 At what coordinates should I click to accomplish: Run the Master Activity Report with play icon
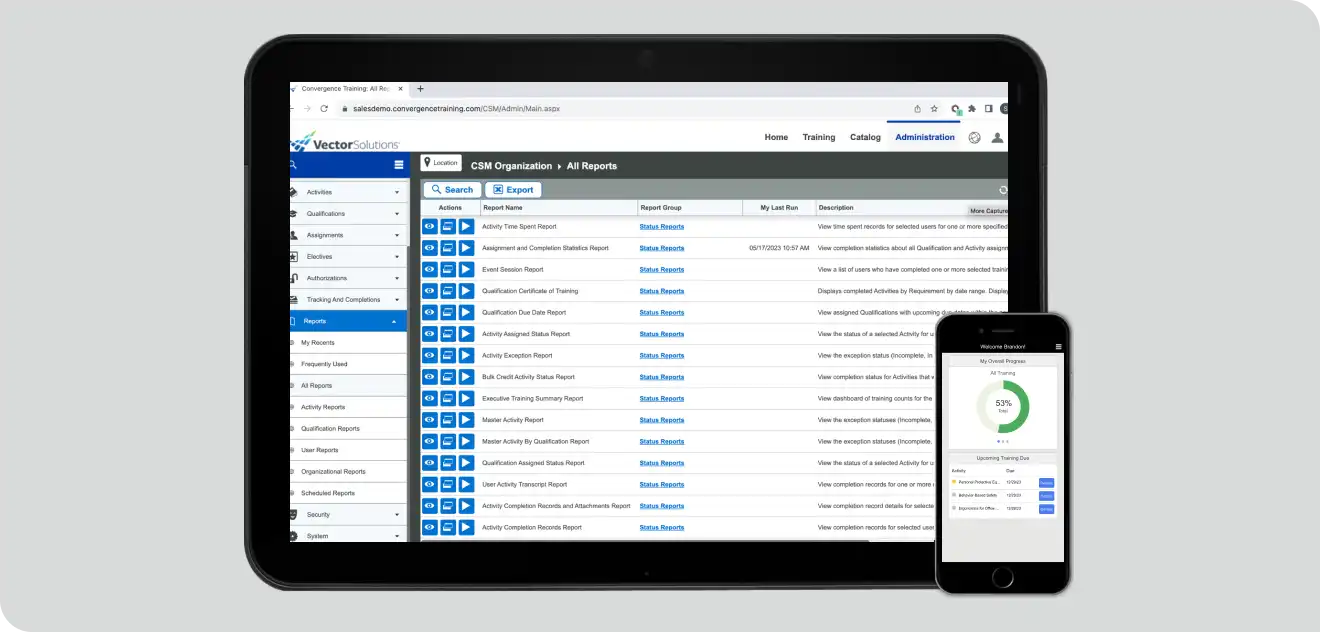(466, 420)
